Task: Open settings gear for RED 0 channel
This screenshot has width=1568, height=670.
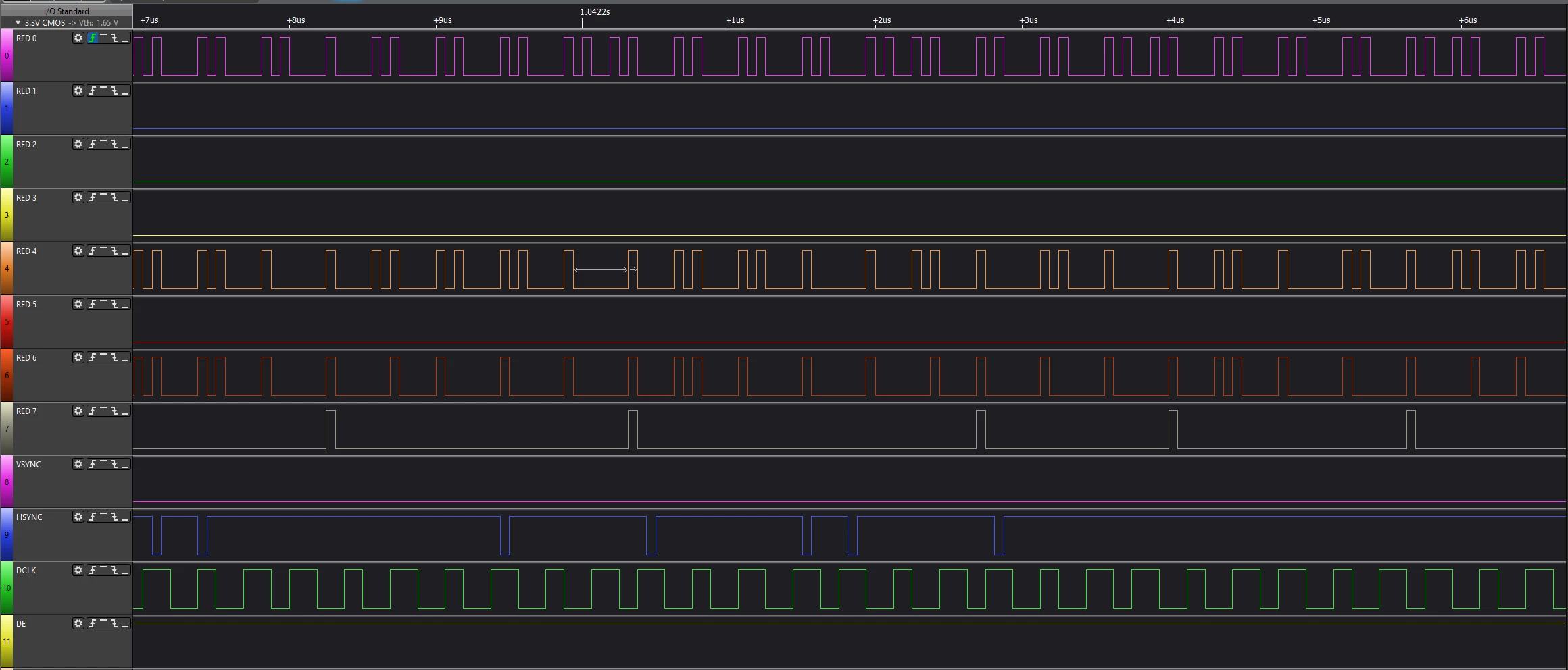Action: click(x=78, y=38)
